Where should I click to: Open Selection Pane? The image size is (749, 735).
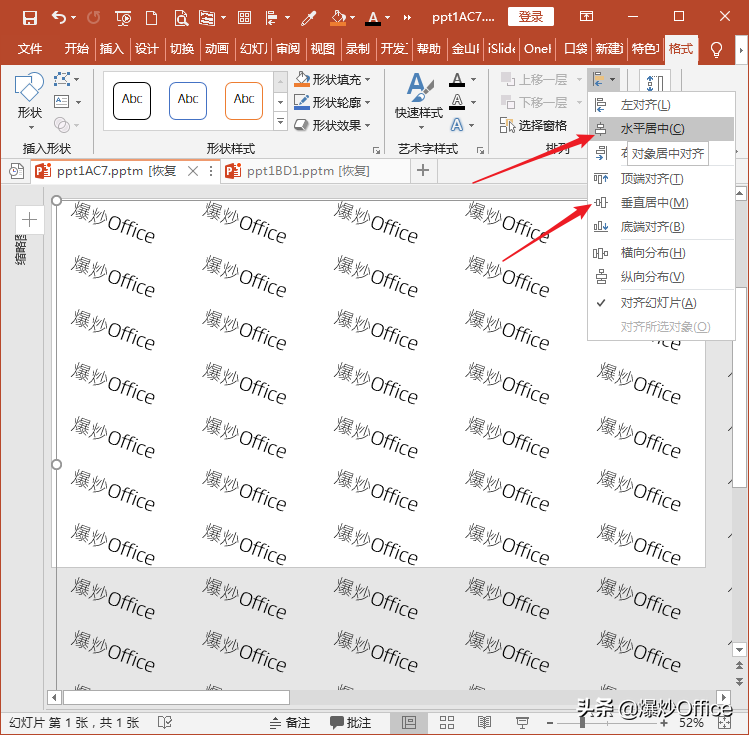(533, 126)
